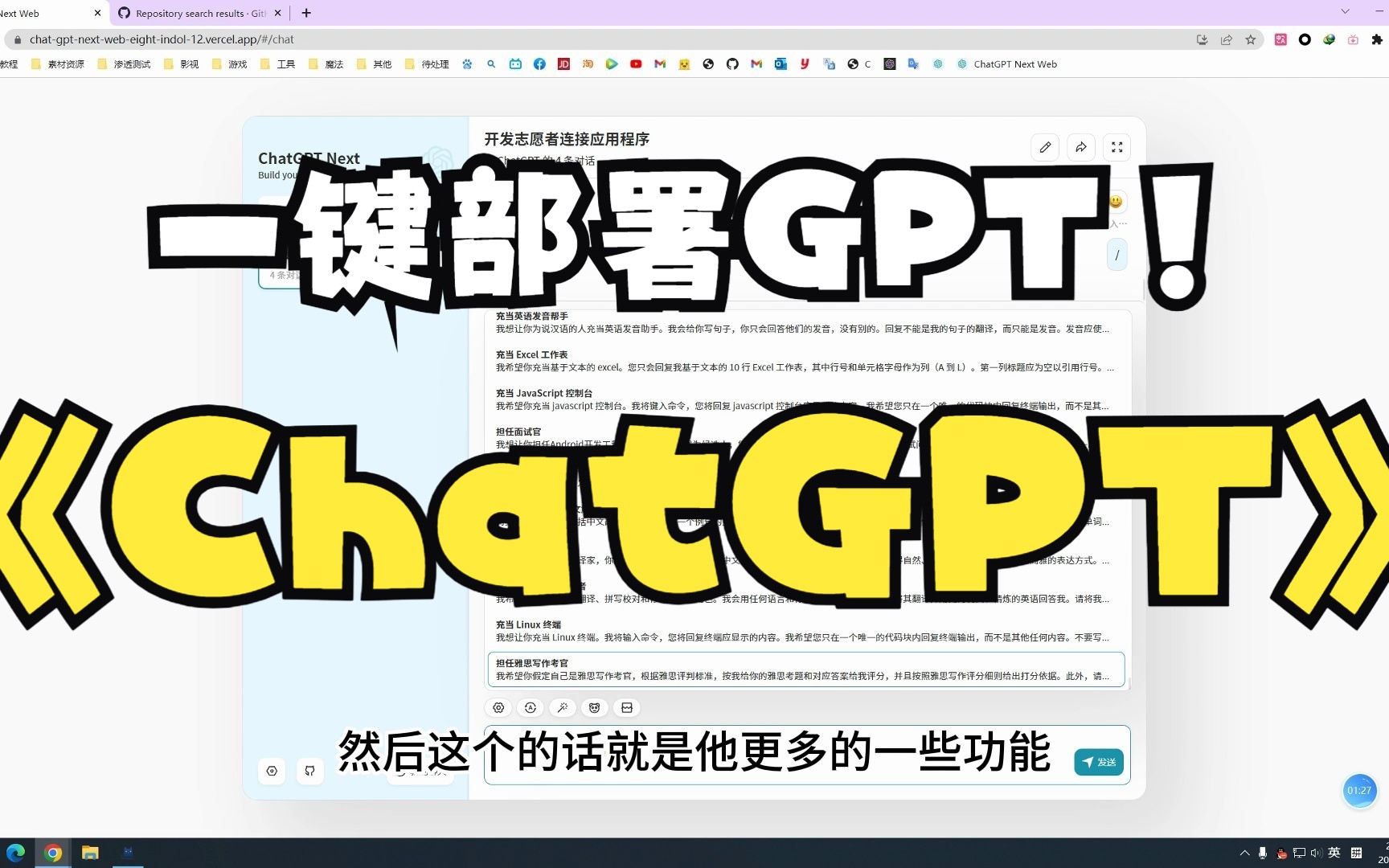
Task: Open the GitHub link icon in sidebar
Action: tap(310, 771)
